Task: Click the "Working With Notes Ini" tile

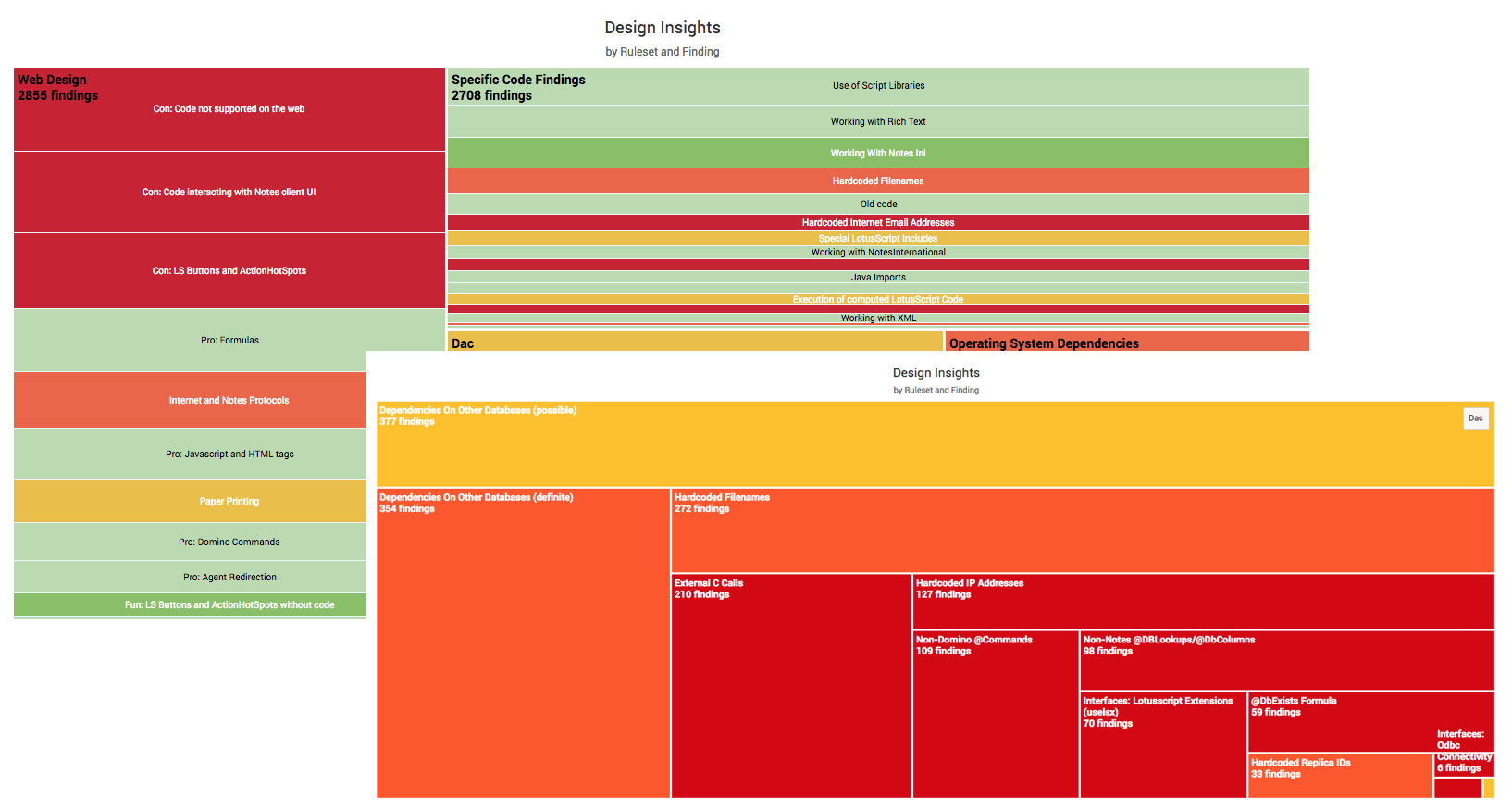Action: [878, 154]
